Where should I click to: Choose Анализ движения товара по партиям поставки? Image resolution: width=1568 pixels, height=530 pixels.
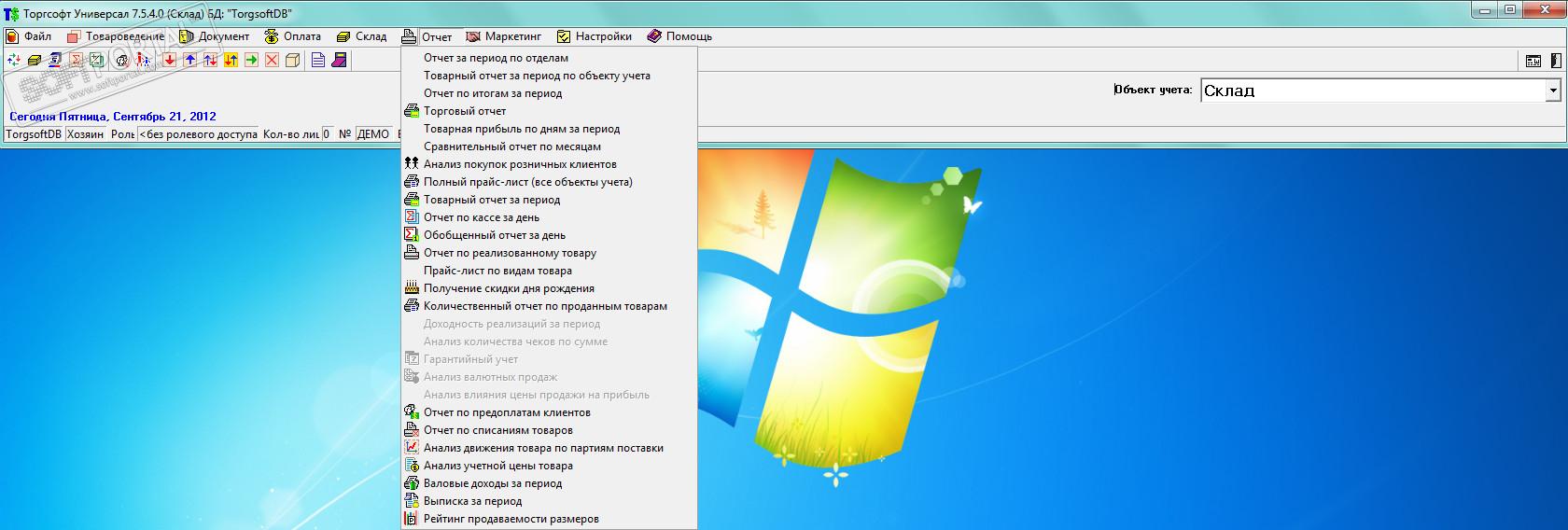coord(549,448)
